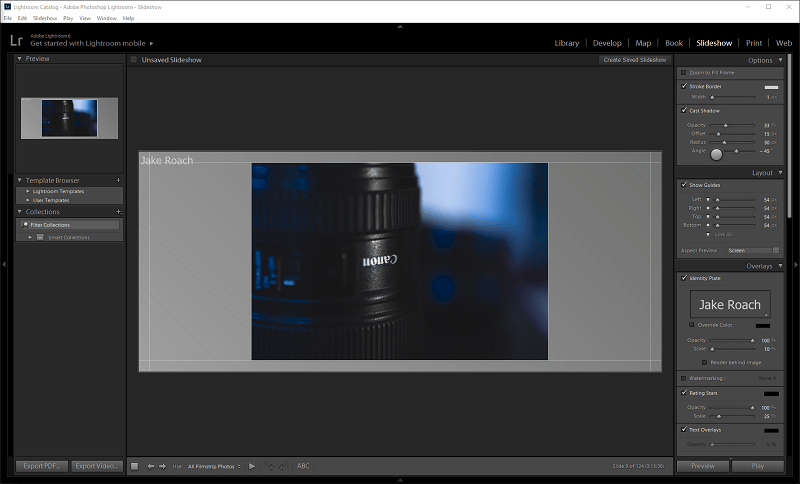800x484 pixels.
Task: Click the Preview button at bottom right
Action: coord(703,466)
